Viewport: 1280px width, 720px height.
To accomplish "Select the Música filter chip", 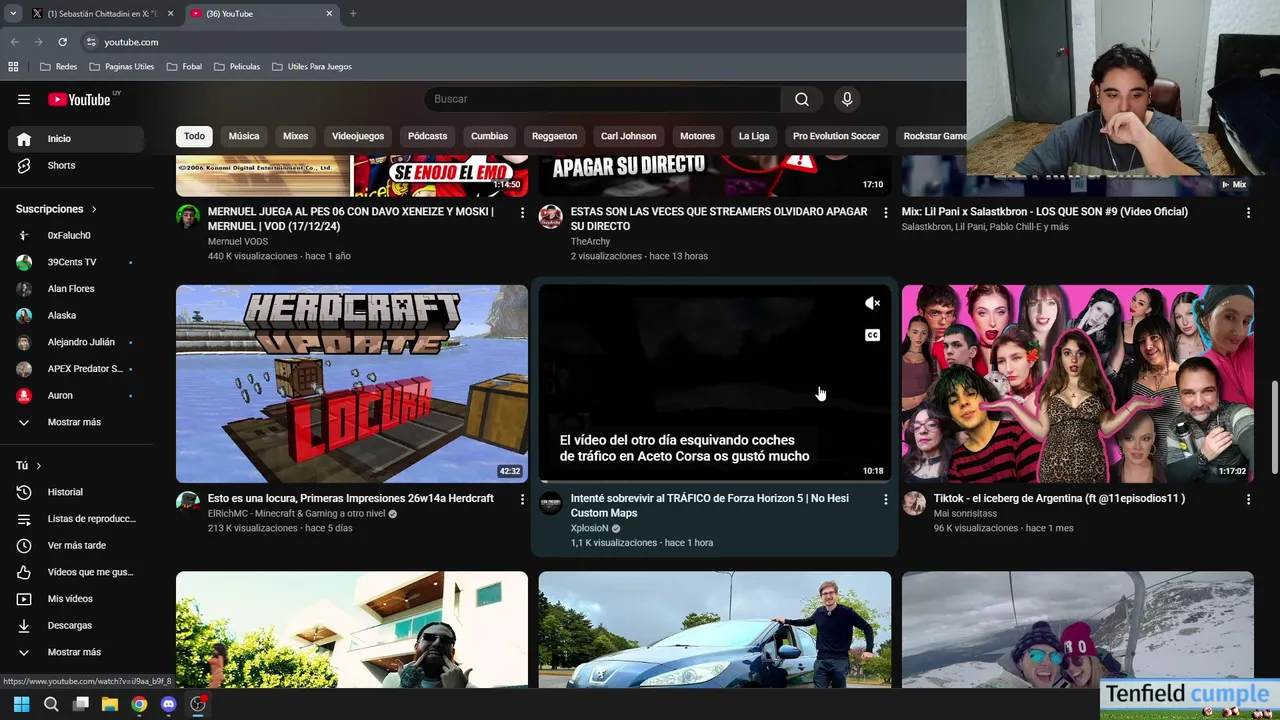I will [244, 136].
